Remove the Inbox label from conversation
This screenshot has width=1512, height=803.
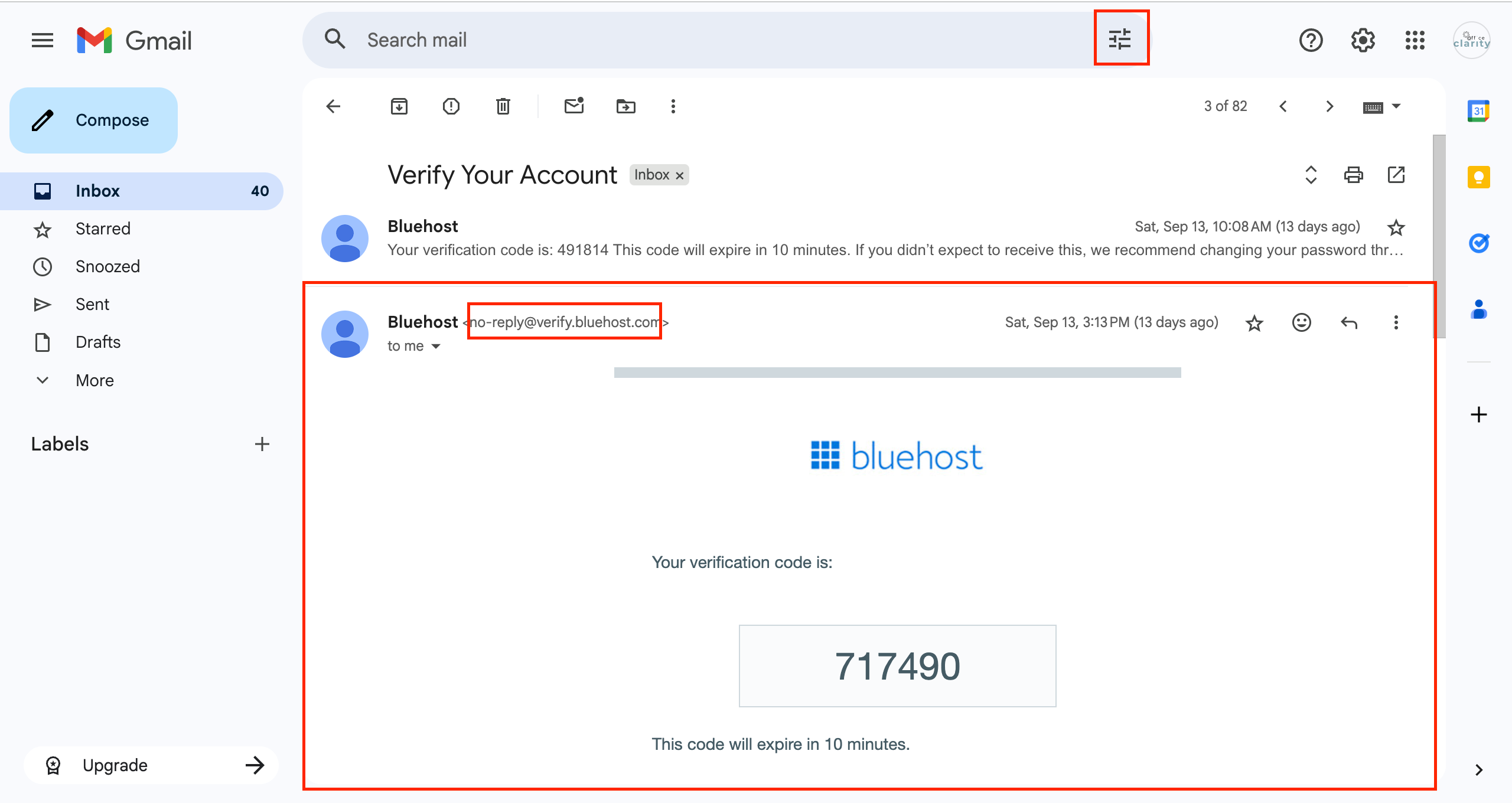point(680,175)
